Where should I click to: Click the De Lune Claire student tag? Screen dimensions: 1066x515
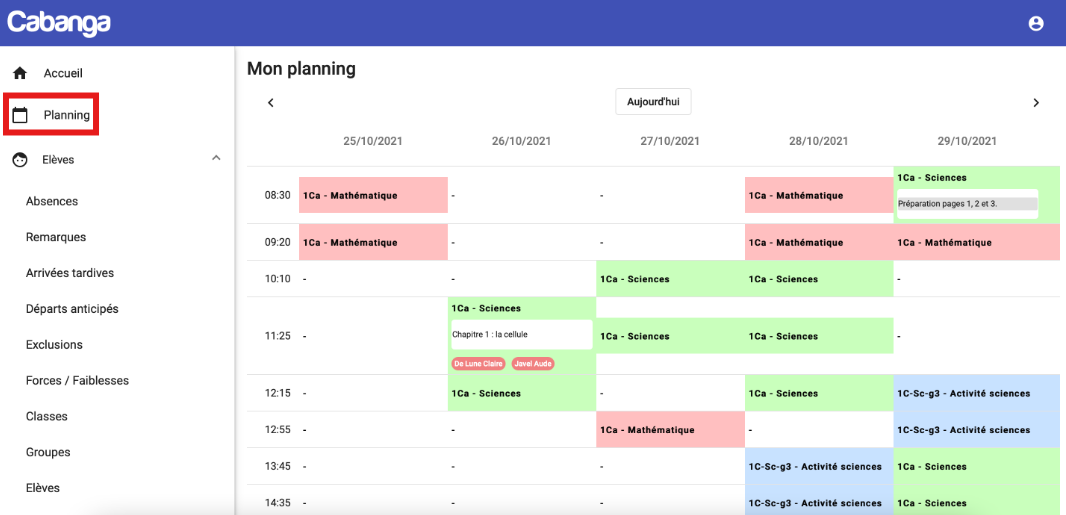point(478,364)
